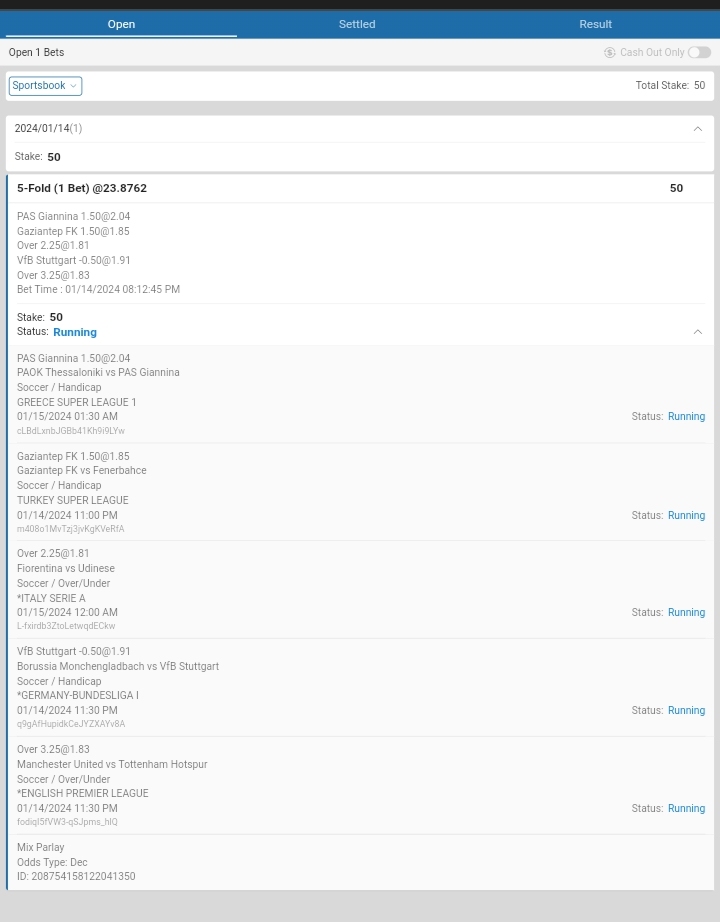This screenshot has height=922, width=720.
Task: Select the PAOK Thessaloniki vs PAS Giannina match
Action: (98, 373)
